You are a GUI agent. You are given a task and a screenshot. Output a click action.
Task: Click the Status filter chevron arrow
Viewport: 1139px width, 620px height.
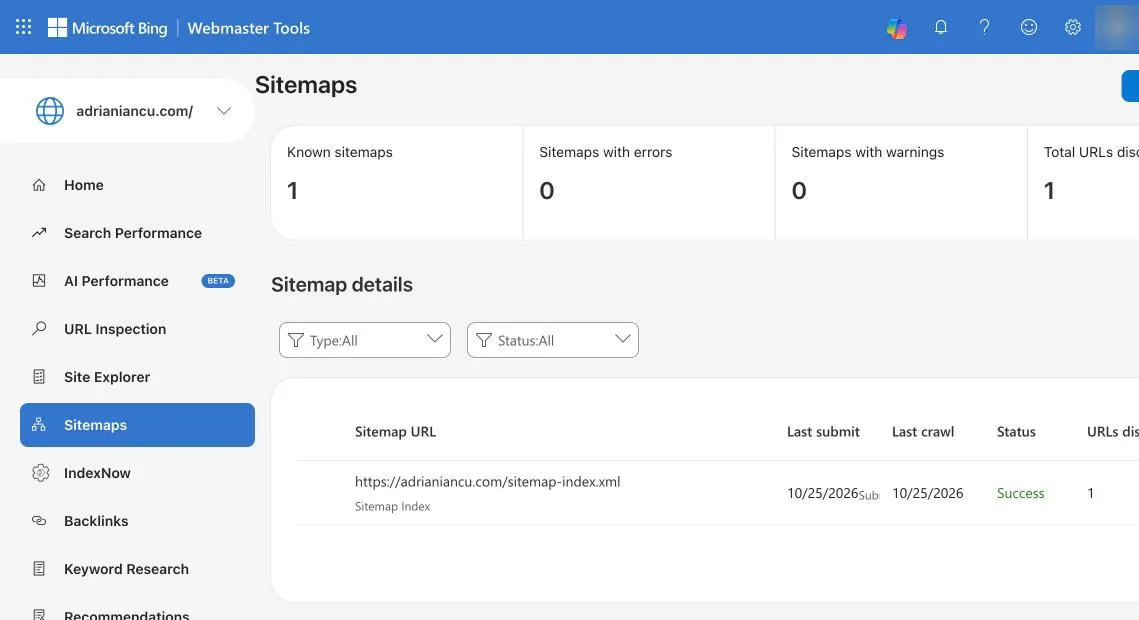623,339
